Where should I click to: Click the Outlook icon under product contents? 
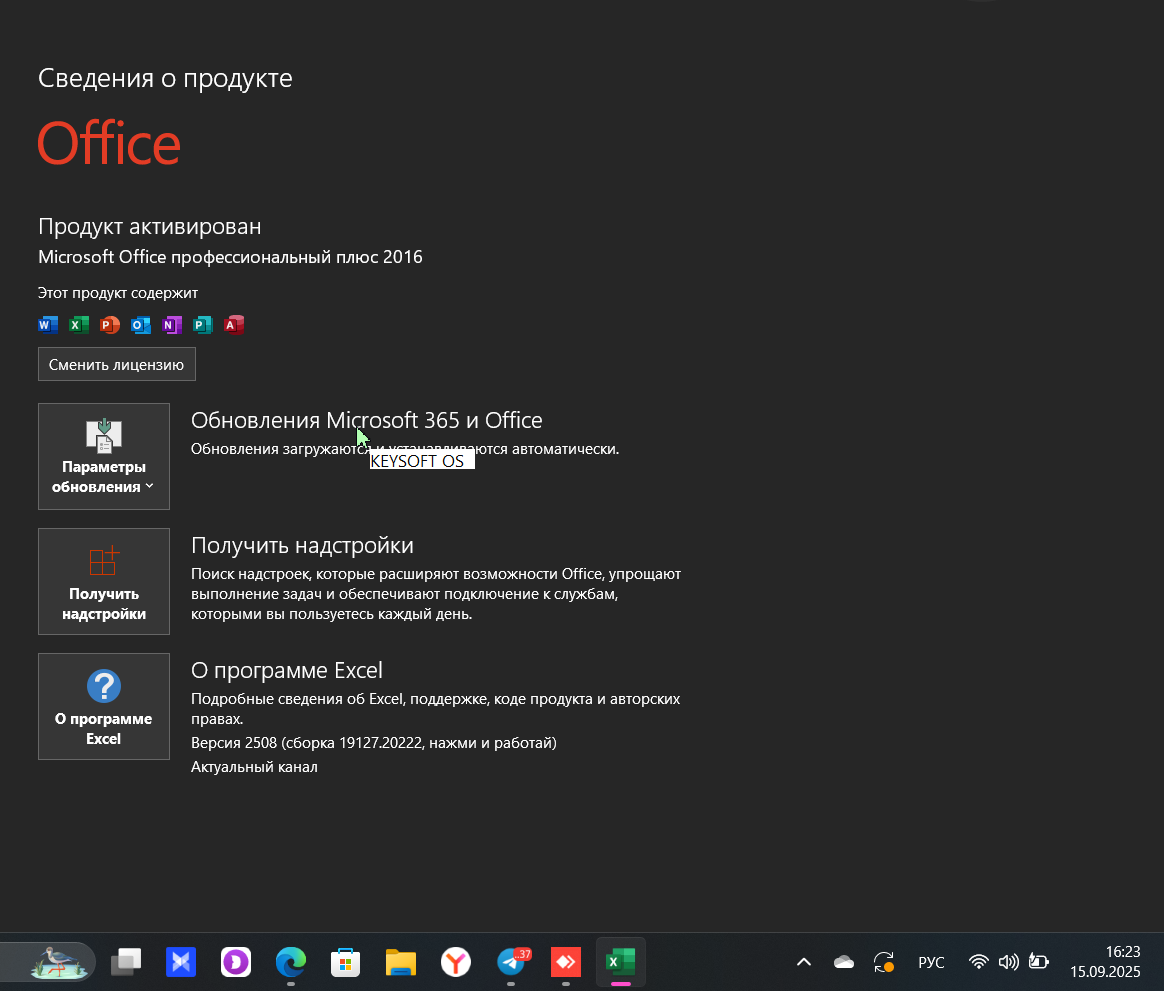pos(140,324)
